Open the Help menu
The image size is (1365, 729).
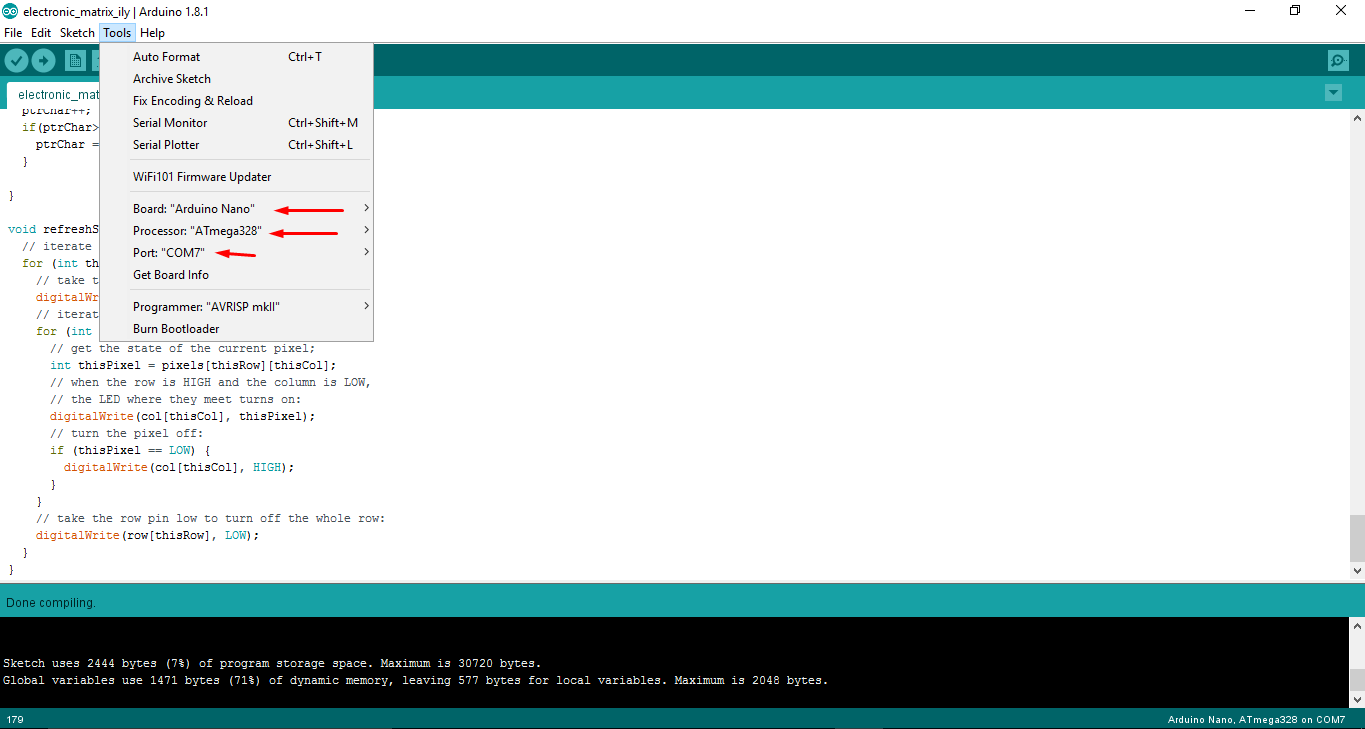click(153, 33)
